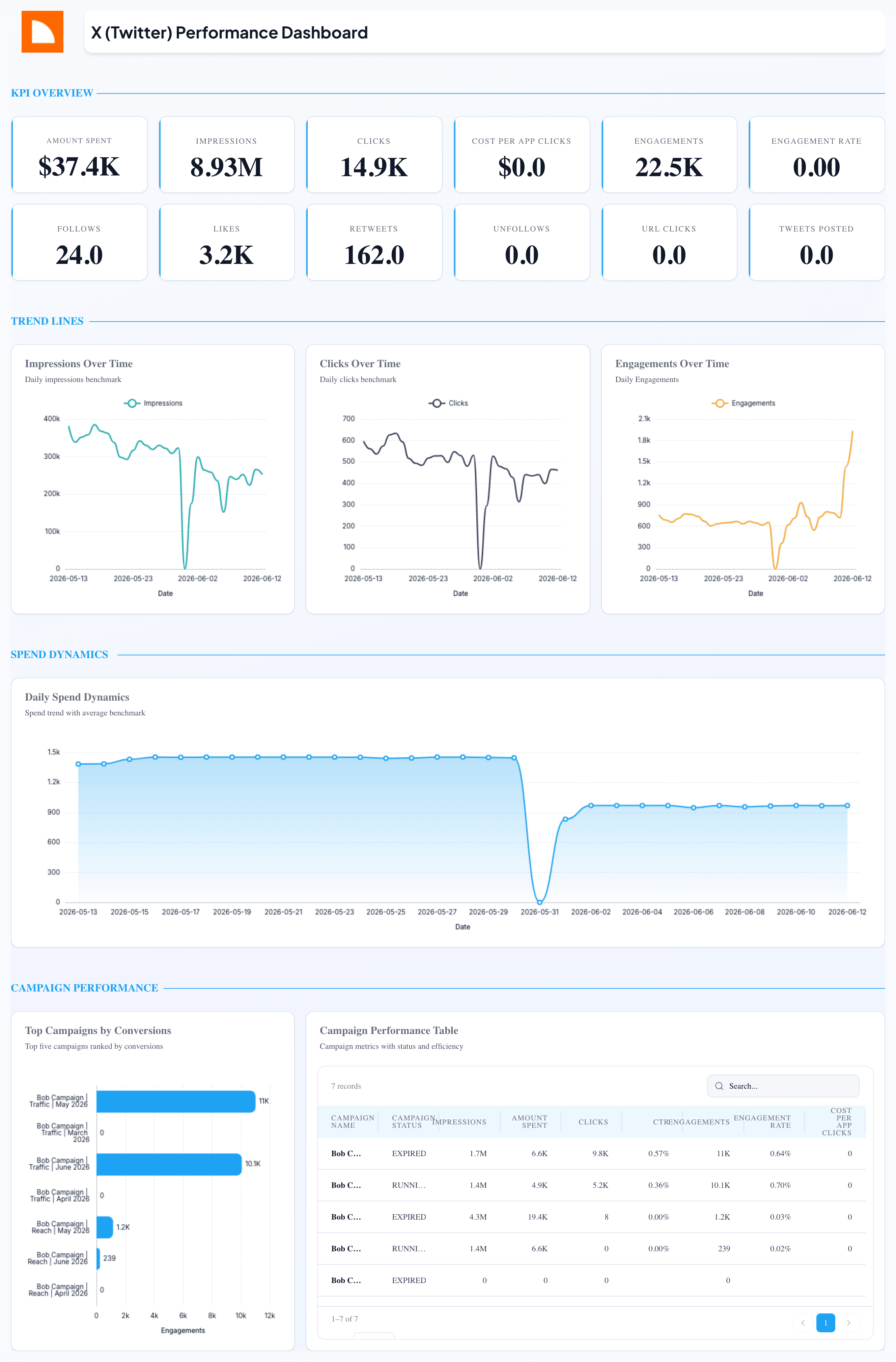896x1362 pixels.
Task: Click the X (Twitter) Performance Dashboard title
Action: (x=229, y=33)
